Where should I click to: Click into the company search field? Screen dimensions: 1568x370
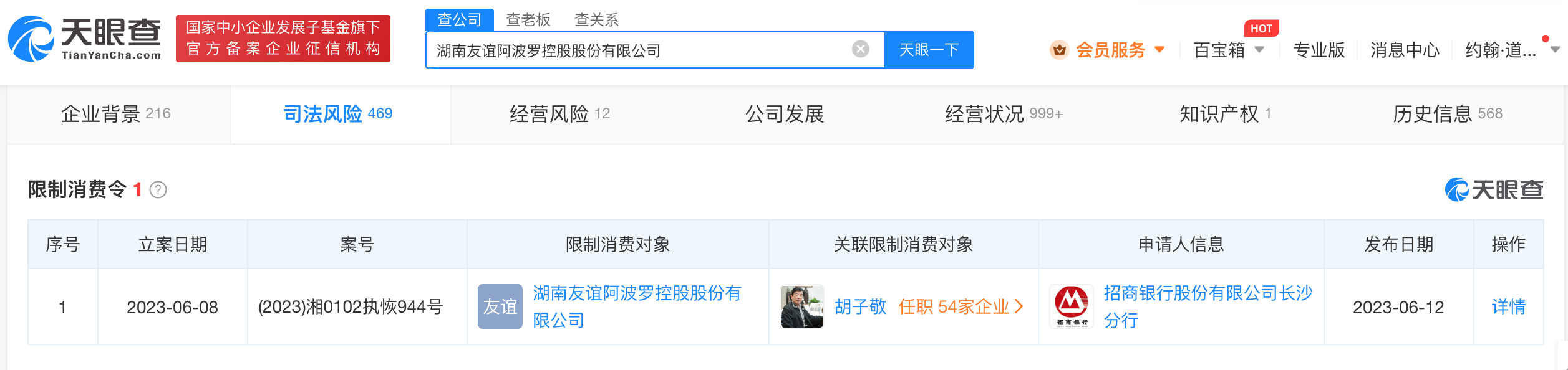point(636,50)
